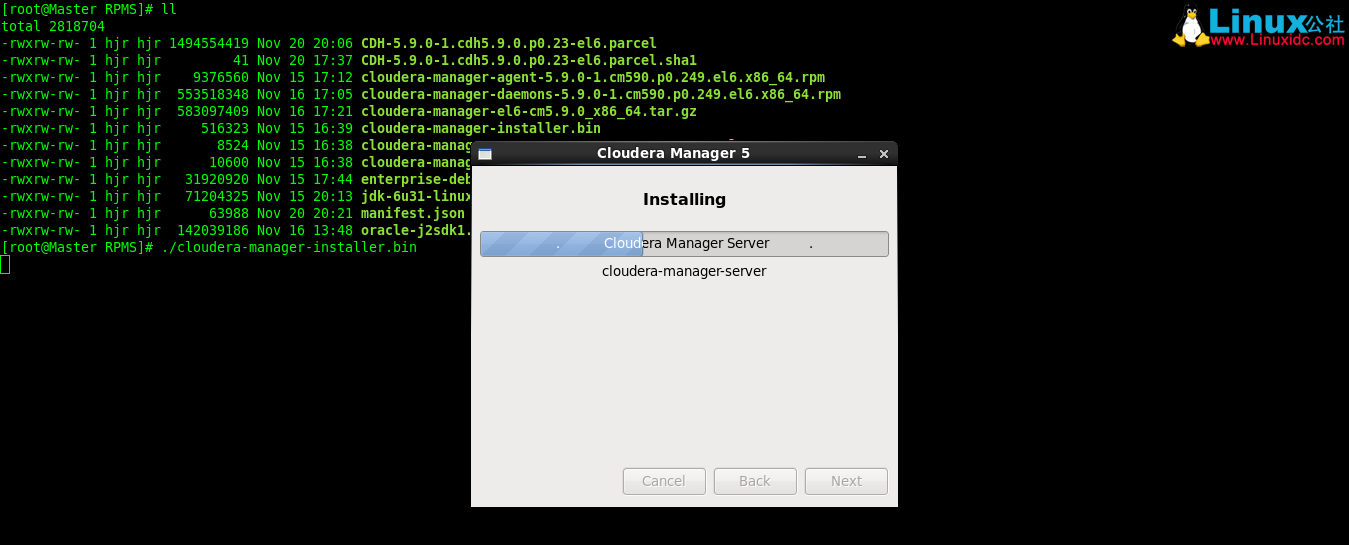Image resolution: width=1349 pixels, height=545 pixels.
Task: Click the Next button
Action: pos(846,481)
